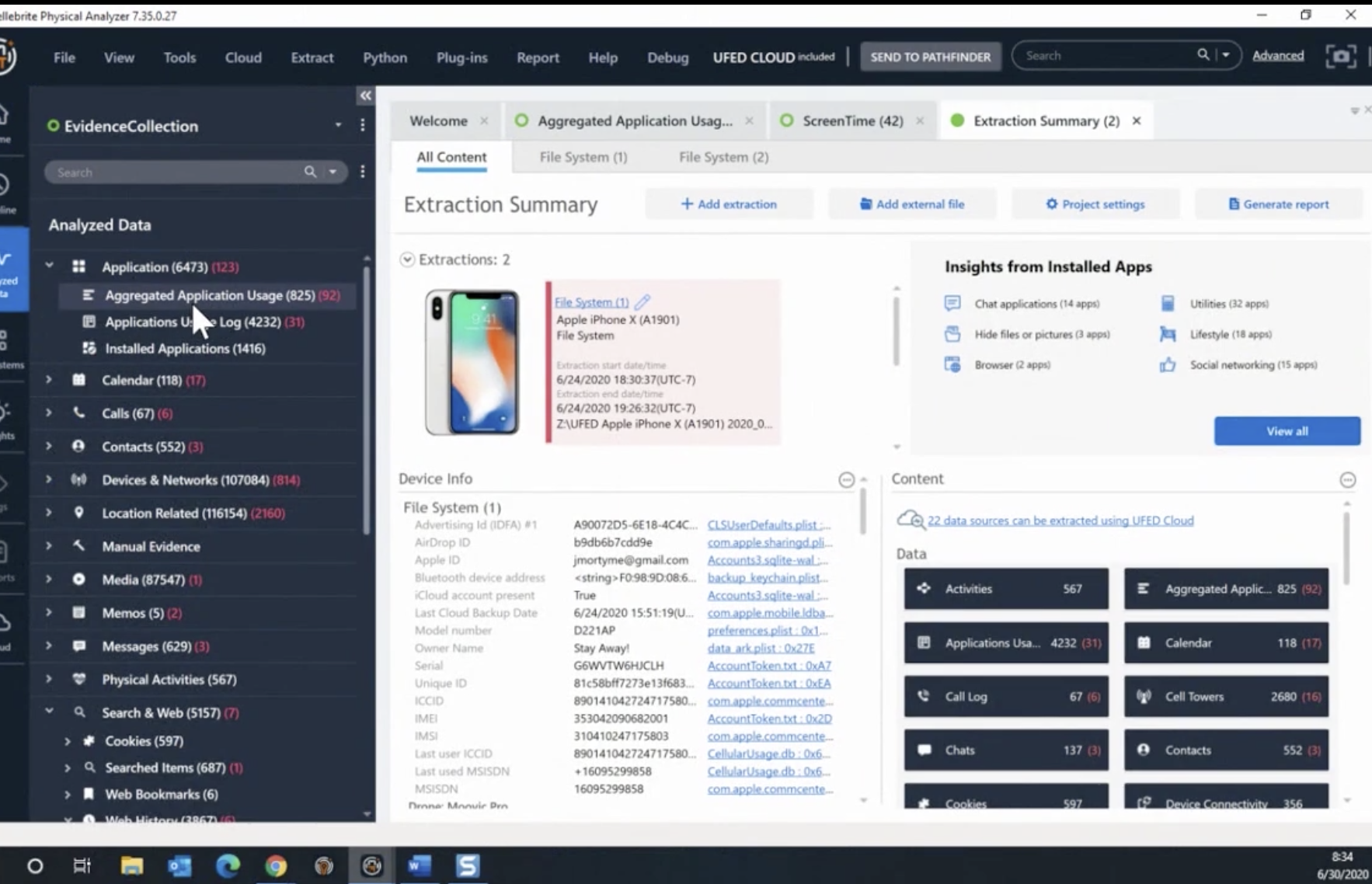This screenshot has width=1372, height=884.
Task: Open the Call Log data tile
Action: (1006, 697)
